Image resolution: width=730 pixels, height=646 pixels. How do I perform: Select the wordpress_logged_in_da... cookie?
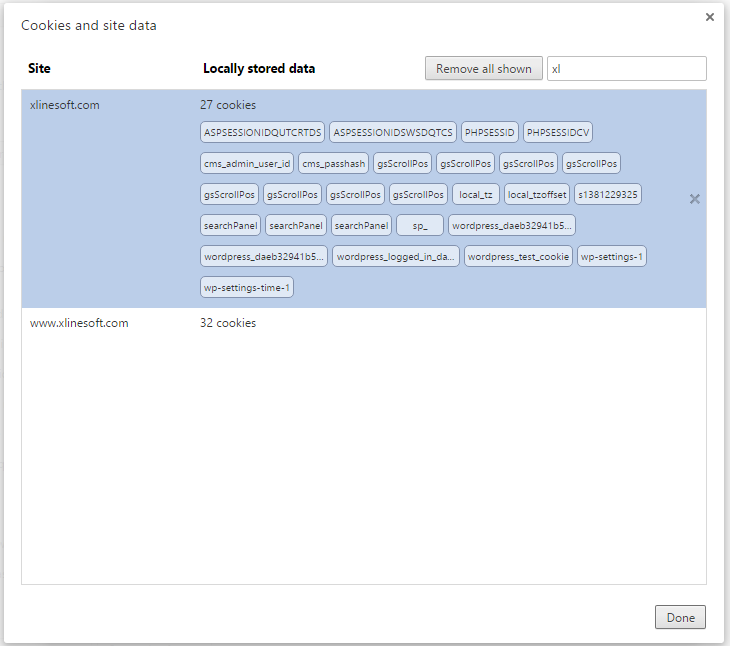(396, 256)
